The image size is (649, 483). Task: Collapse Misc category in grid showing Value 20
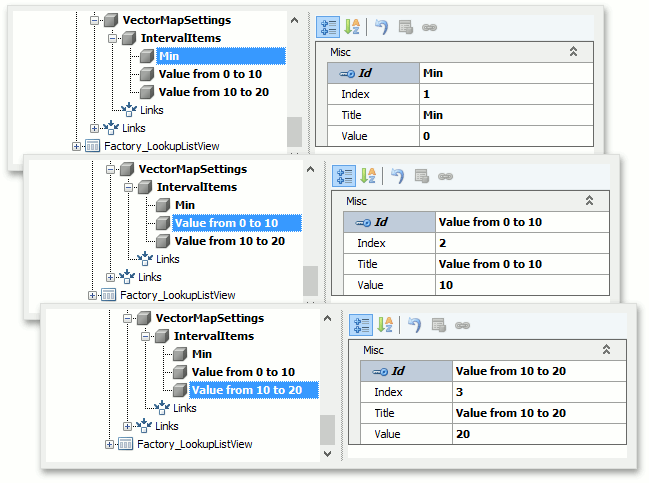[606, 350]
